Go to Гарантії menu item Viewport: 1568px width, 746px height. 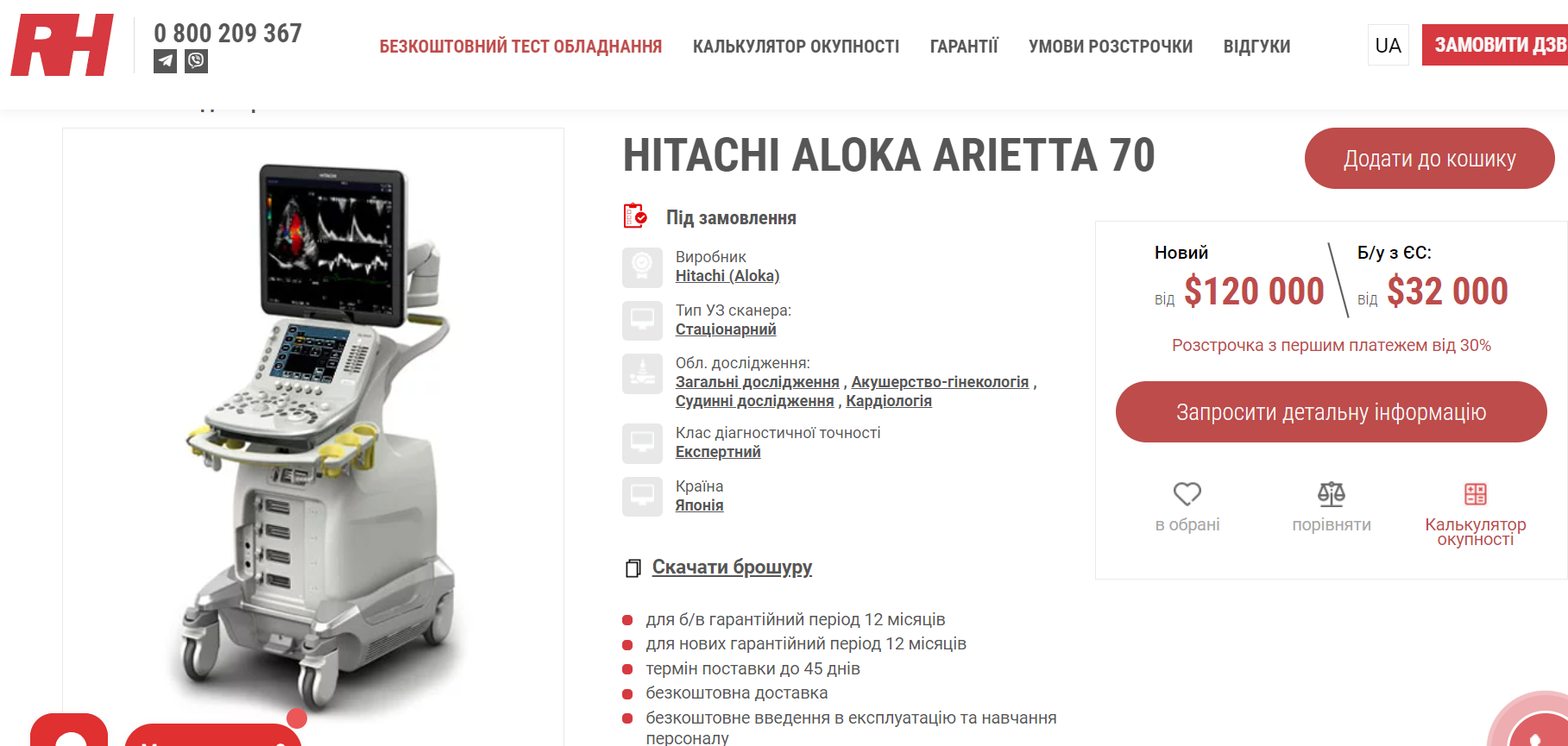pos(964,47)
